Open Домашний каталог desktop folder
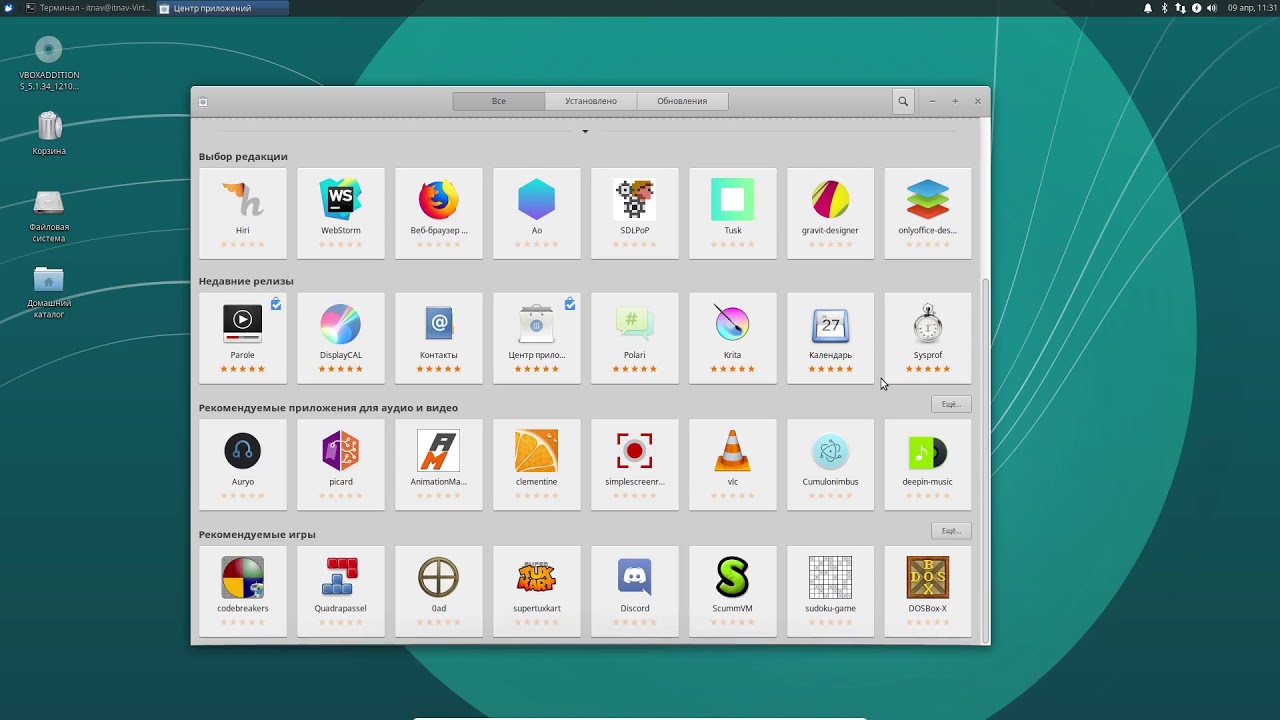The image size is (1280, 720). (x=49, y=293)
